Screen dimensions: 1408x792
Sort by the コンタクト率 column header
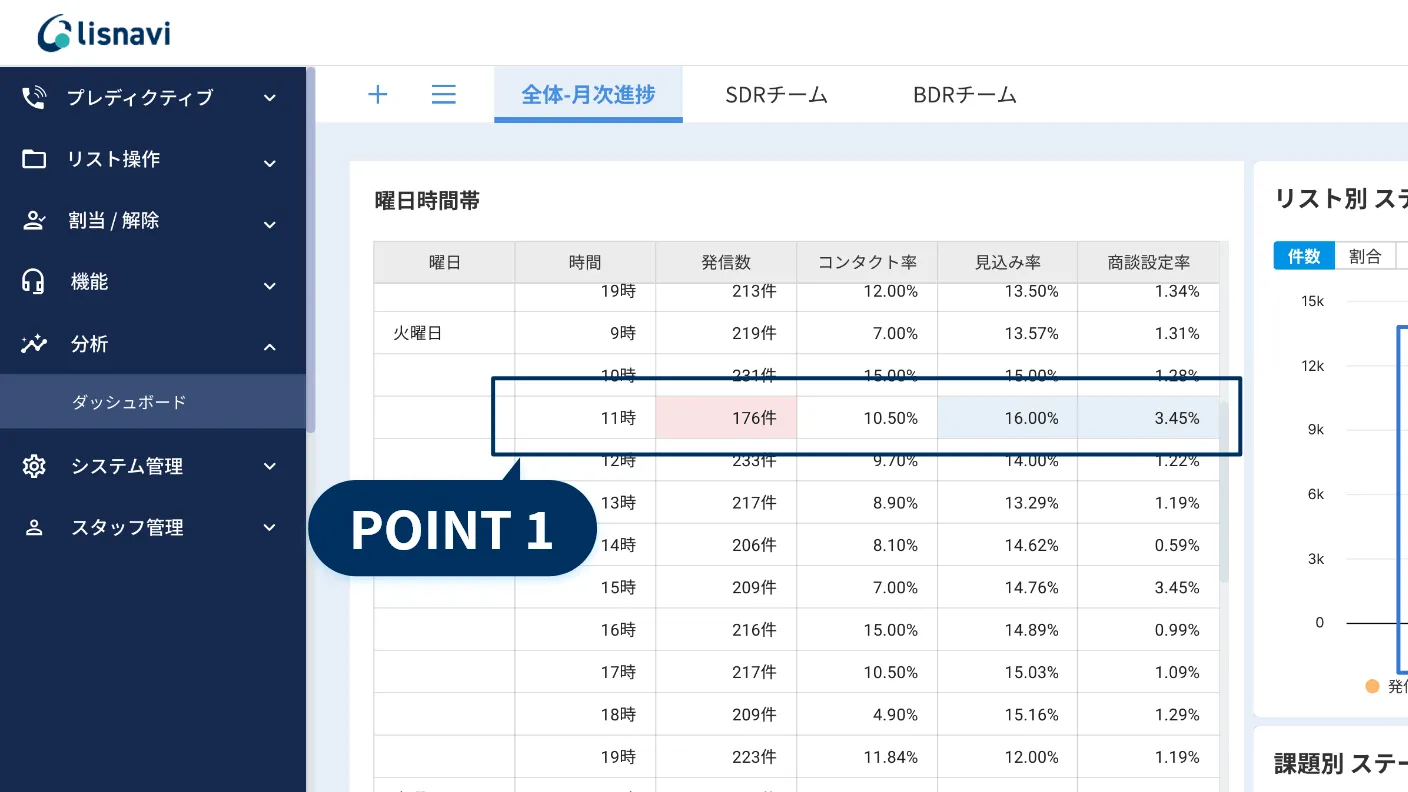(x=867, y=262)
